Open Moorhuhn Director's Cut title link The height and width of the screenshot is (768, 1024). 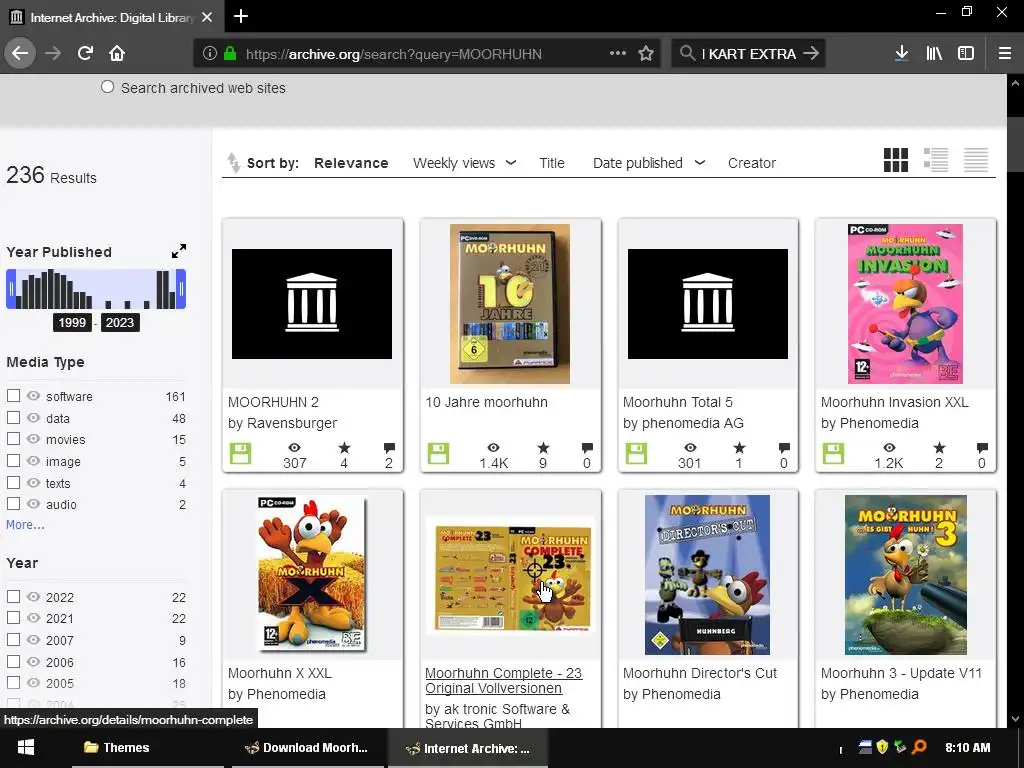click(700, 673)
